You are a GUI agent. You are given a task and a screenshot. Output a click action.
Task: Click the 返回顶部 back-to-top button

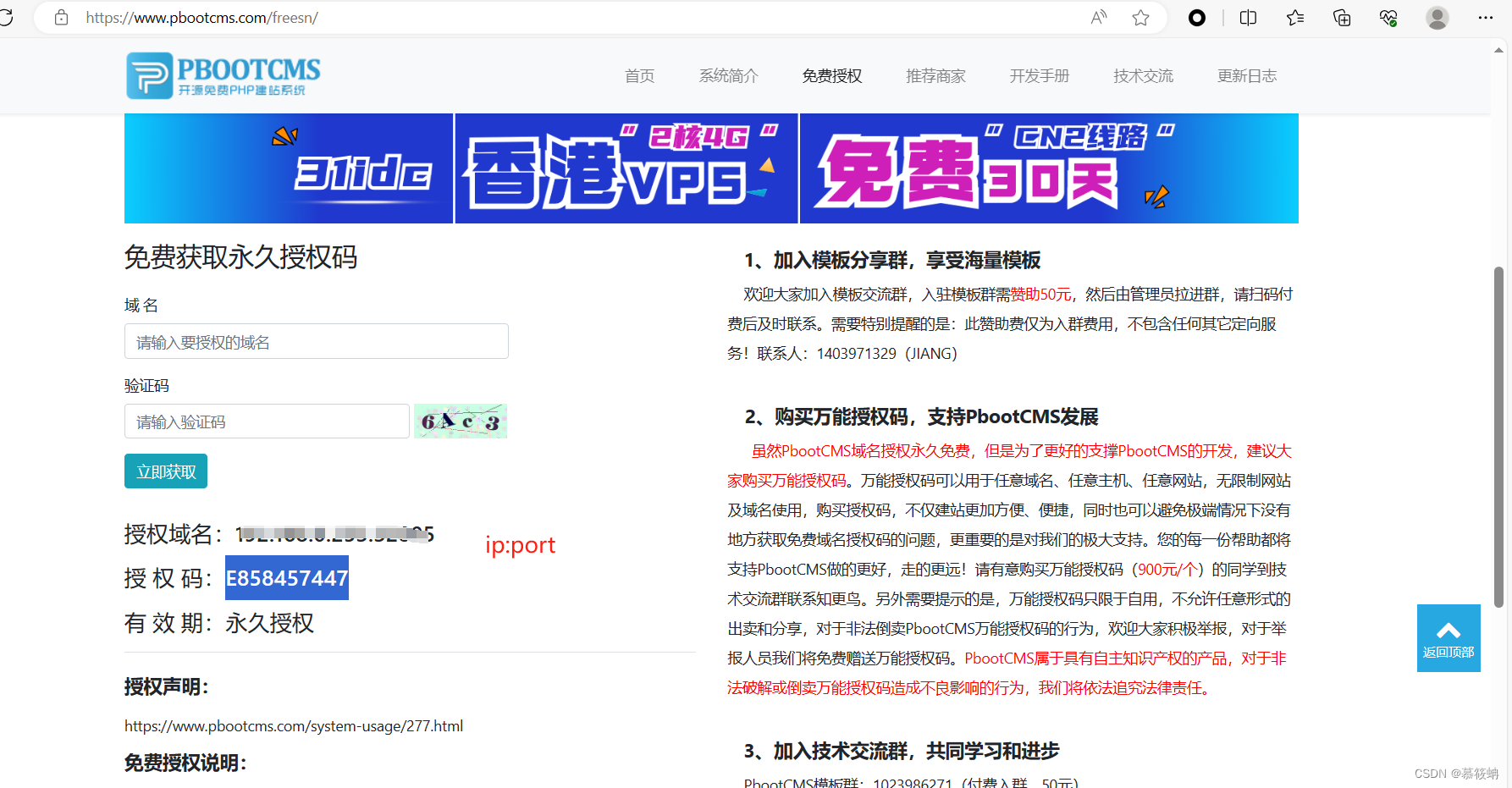1449,637
